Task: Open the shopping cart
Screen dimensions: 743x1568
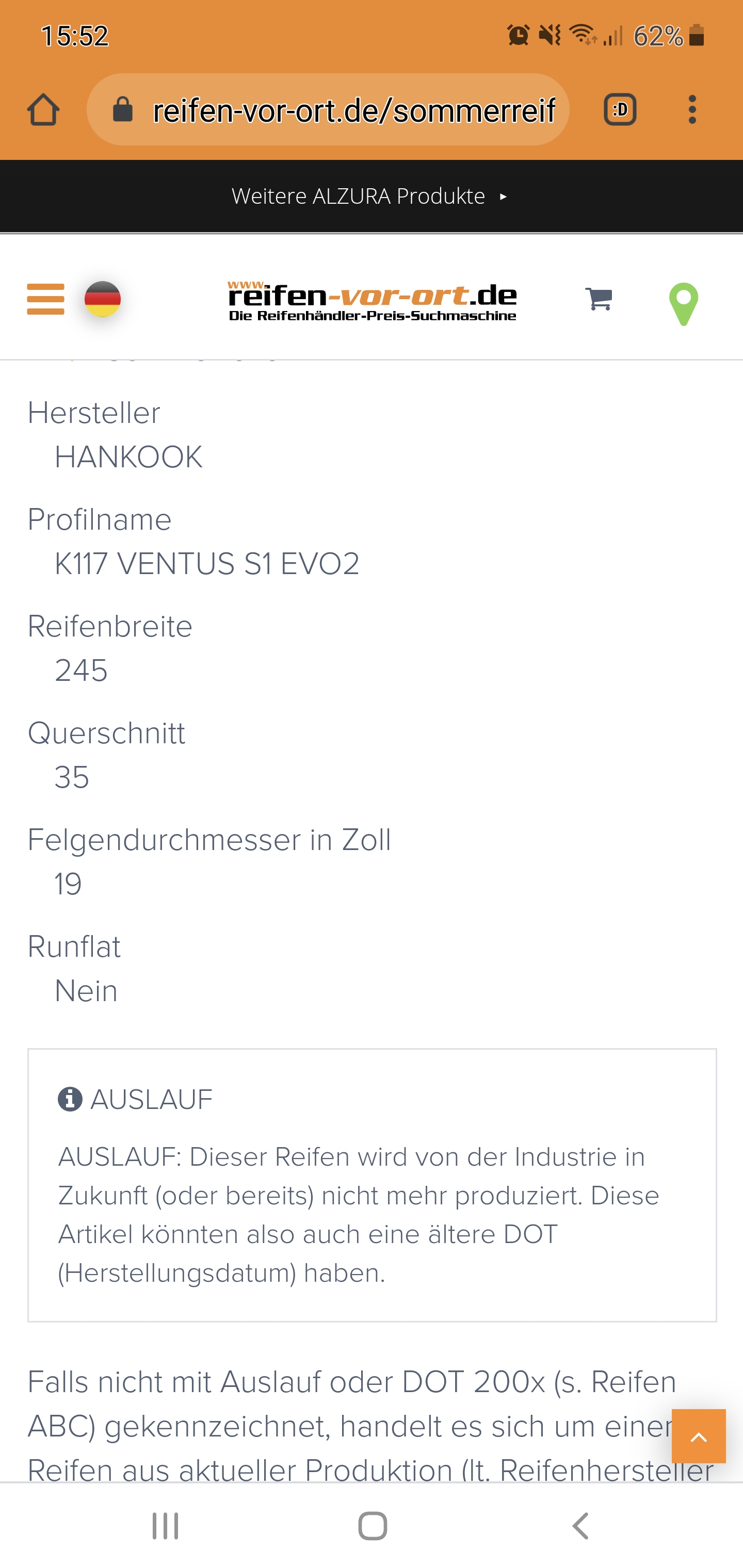Action: tap(599, 299)
